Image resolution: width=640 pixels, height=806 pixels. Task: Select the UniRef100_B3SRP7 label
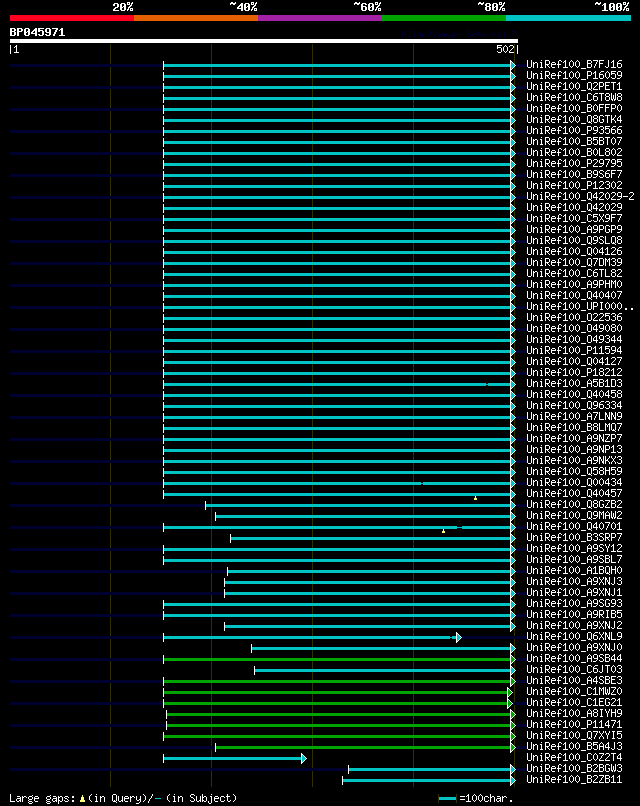tap(574, 538)
